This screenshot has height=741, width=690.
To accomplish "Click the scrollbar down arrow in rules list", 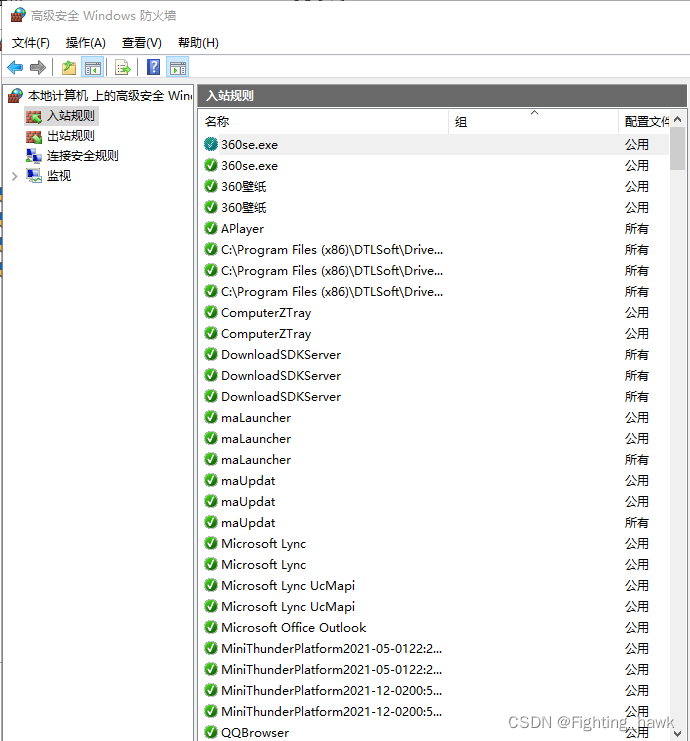I will pyautogui.click(x=677, y=733).
